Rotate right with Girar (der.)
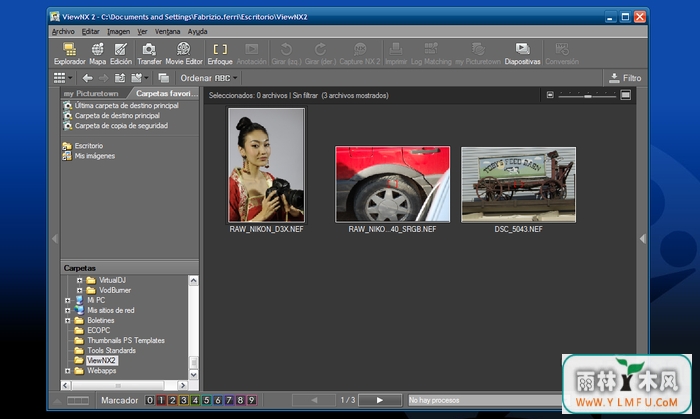700x419 pixels. point(320,54)
